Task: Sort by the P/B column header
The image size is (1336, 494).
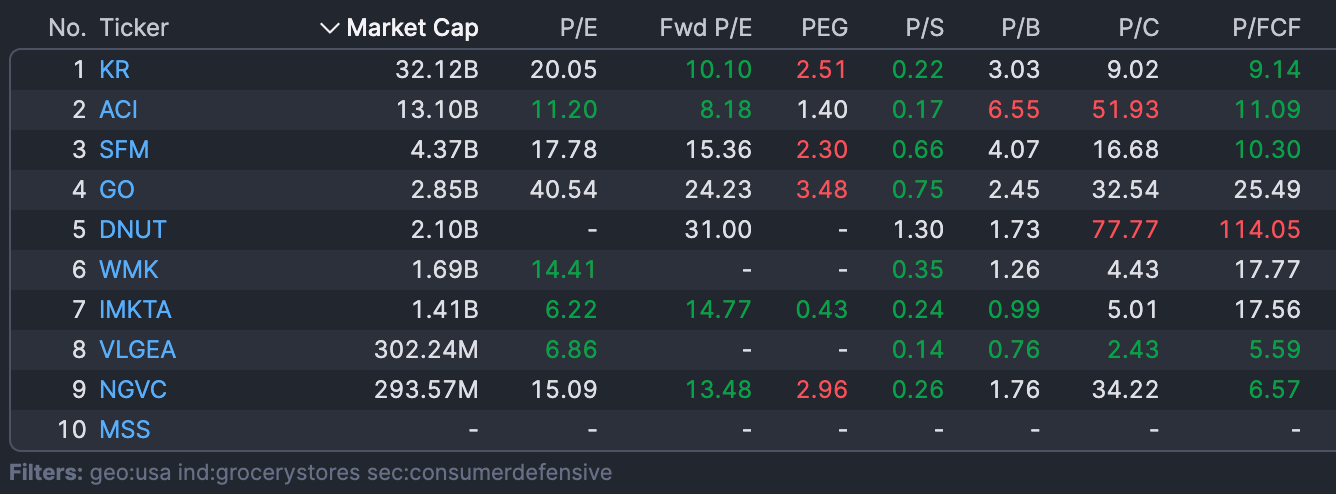Action: point(1020,28)
